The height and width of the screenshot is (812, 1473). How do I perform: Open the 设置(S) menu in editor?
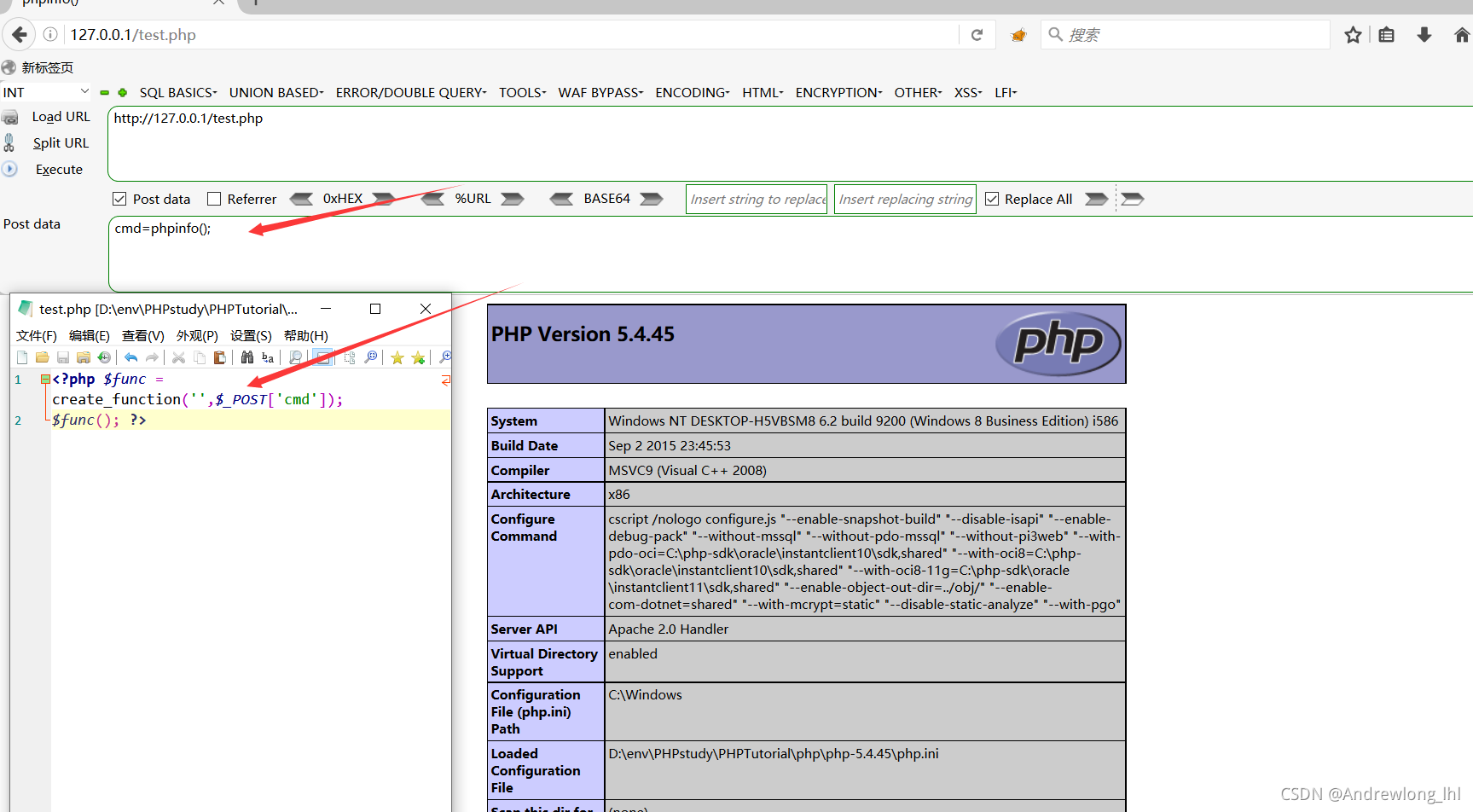point(251,335)
